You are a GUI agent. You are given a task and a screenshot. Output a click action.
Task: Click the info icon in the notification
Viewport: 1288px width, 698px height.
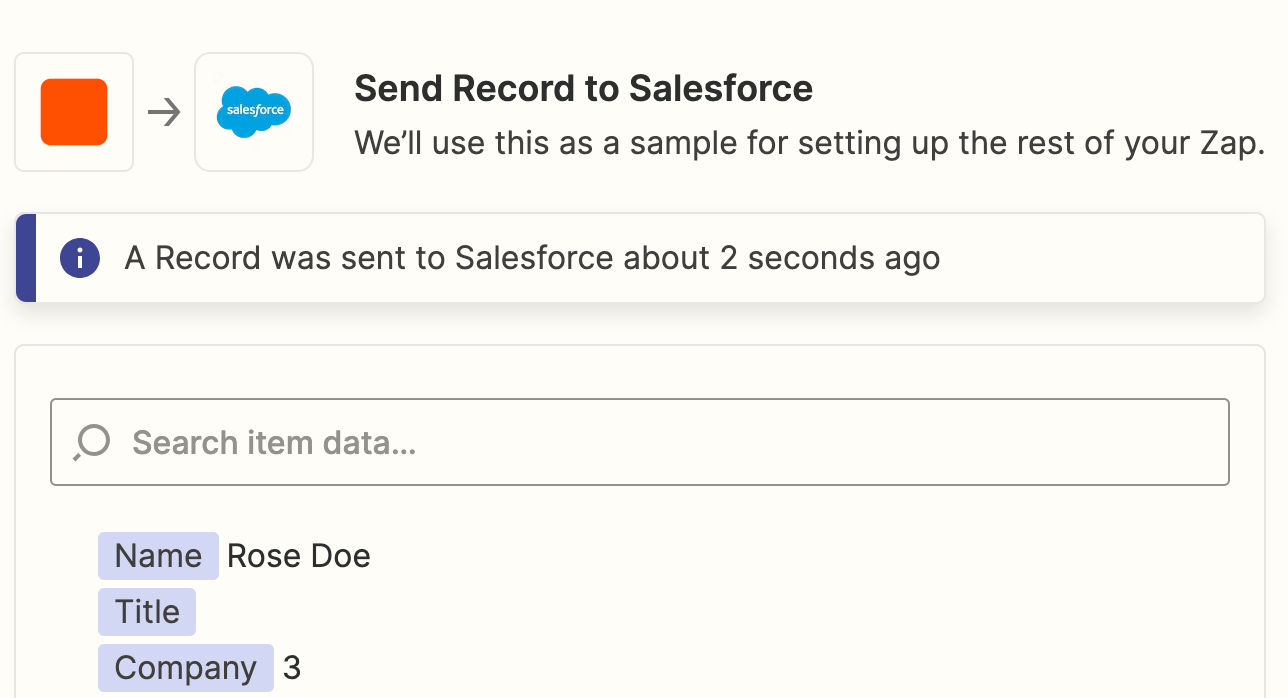[80, 258]
